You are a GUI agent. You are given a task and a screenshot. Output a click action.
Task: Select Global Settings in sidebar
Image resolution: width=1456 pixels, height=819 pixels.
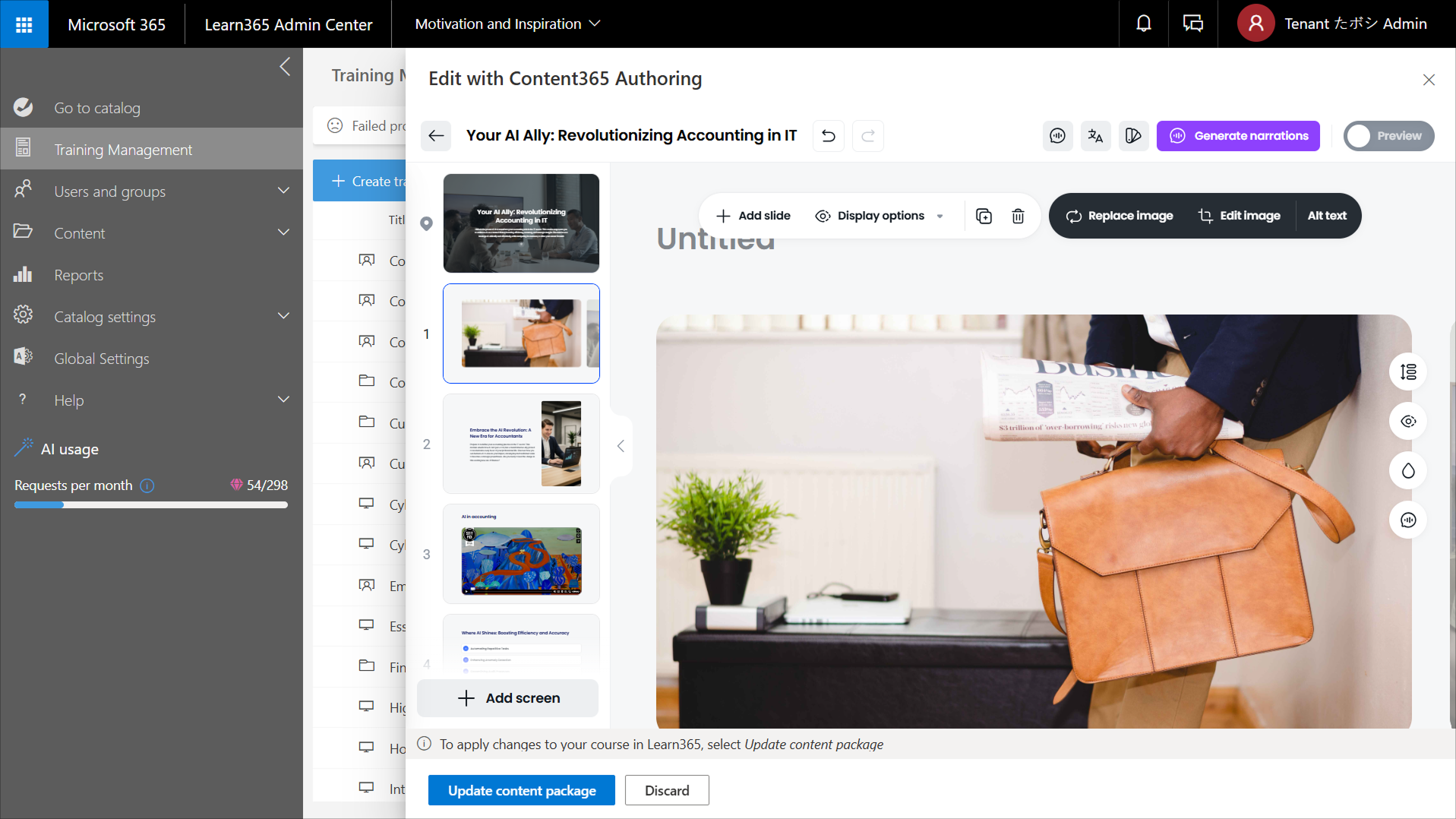coord(101,359)
